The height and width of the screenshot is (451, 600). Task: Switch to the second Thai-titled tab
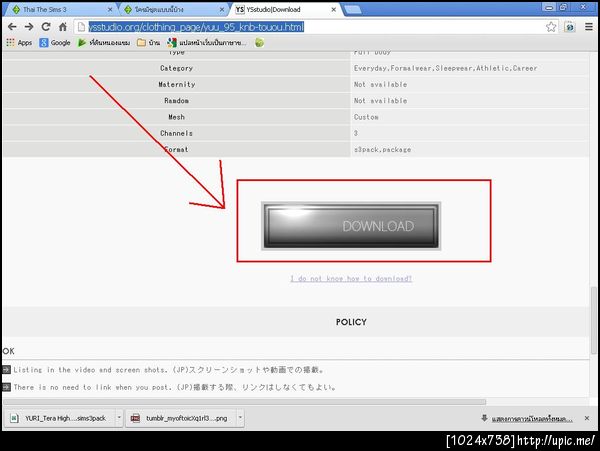172,9
